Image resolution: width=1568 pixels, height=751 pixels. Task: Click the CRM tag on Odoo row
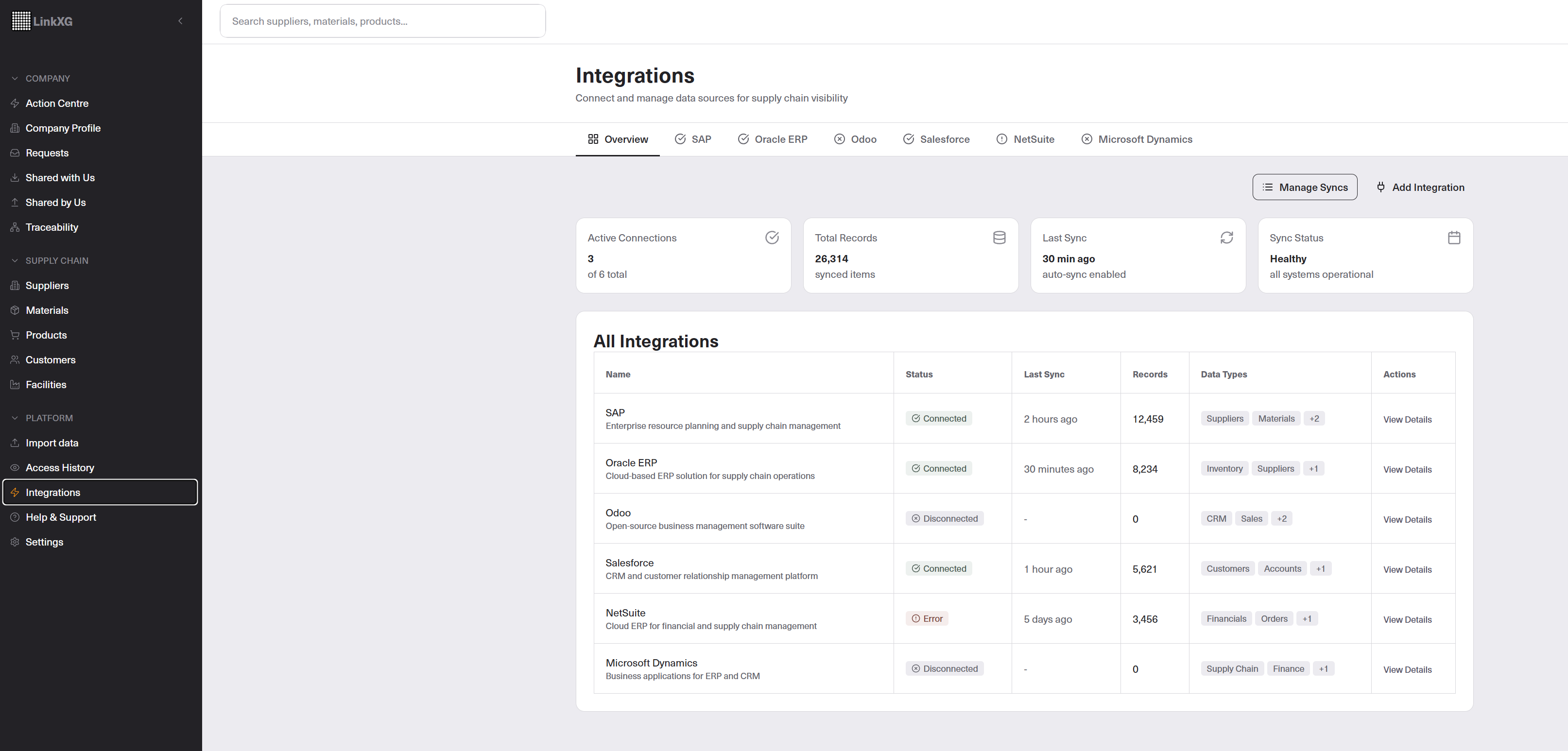point(1216,518)
